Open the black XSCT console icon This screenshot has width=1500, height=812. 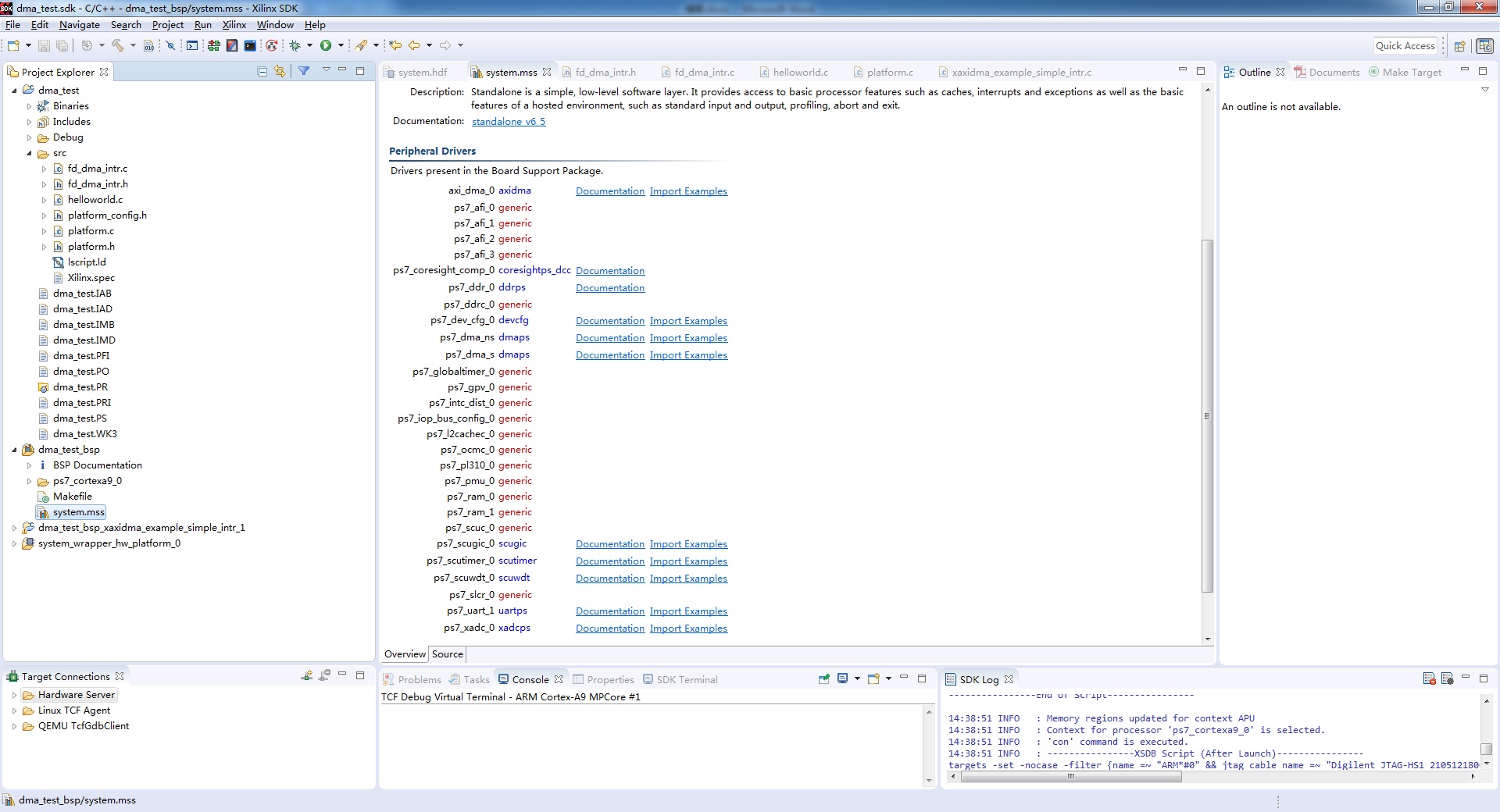(250, 45)
